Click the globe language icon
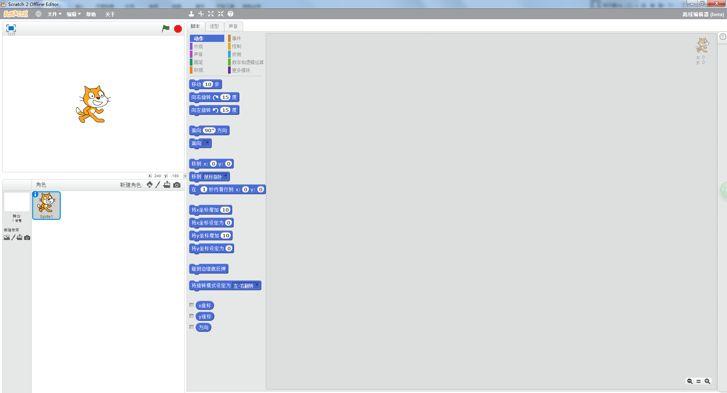727x393 pixels. tap(38, 14)
